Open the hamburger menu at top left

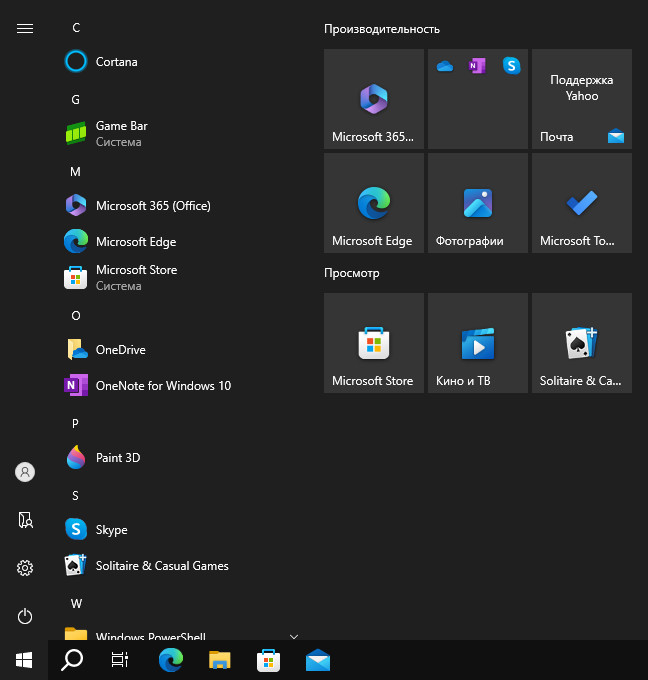pyautogui.click(x=25, y=29)
